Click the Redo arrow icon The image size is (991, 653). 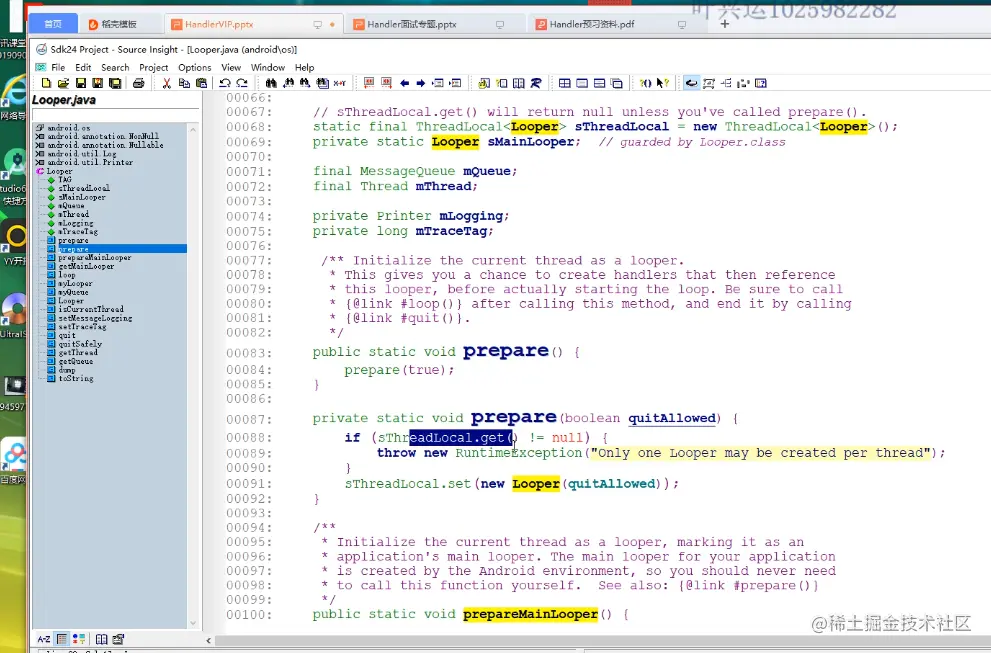click(241, 83)
